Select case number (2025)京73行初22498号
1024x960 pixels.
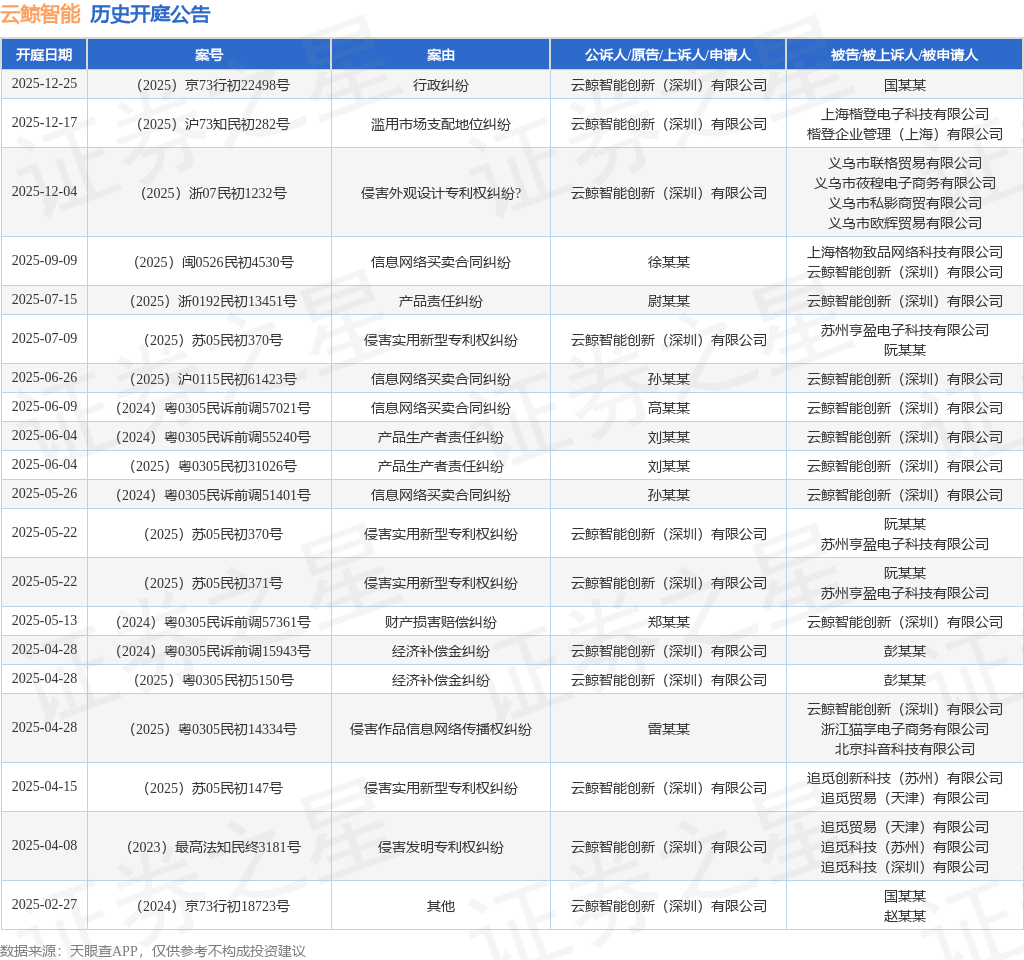pyautogui.click(x=209, y=85)
